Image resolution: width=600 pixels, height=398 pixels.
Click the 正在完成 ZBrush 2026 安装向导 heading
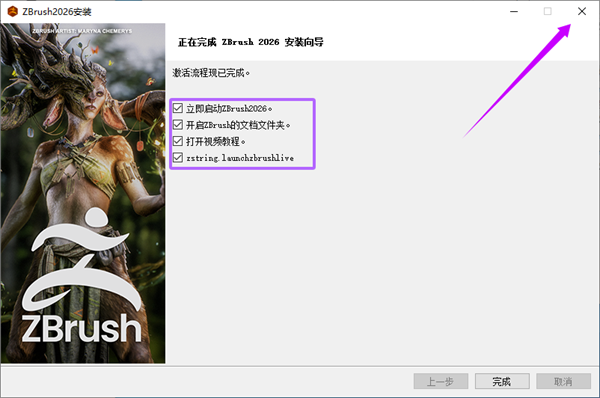[x=251, y=42]
